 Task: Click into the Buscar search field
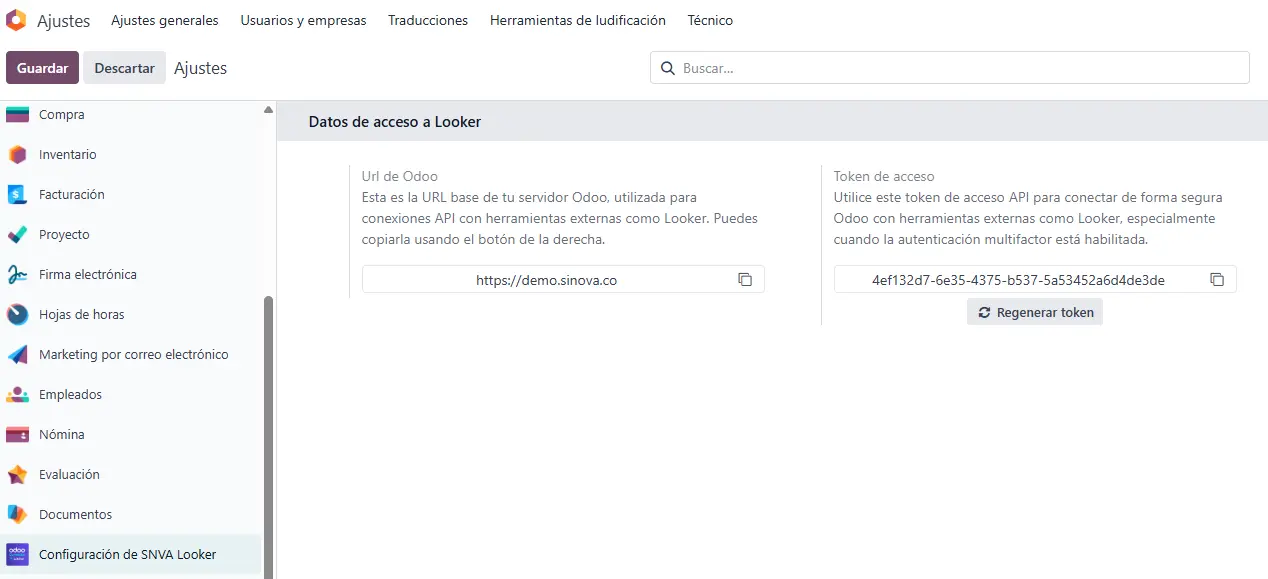click(950, 68)
